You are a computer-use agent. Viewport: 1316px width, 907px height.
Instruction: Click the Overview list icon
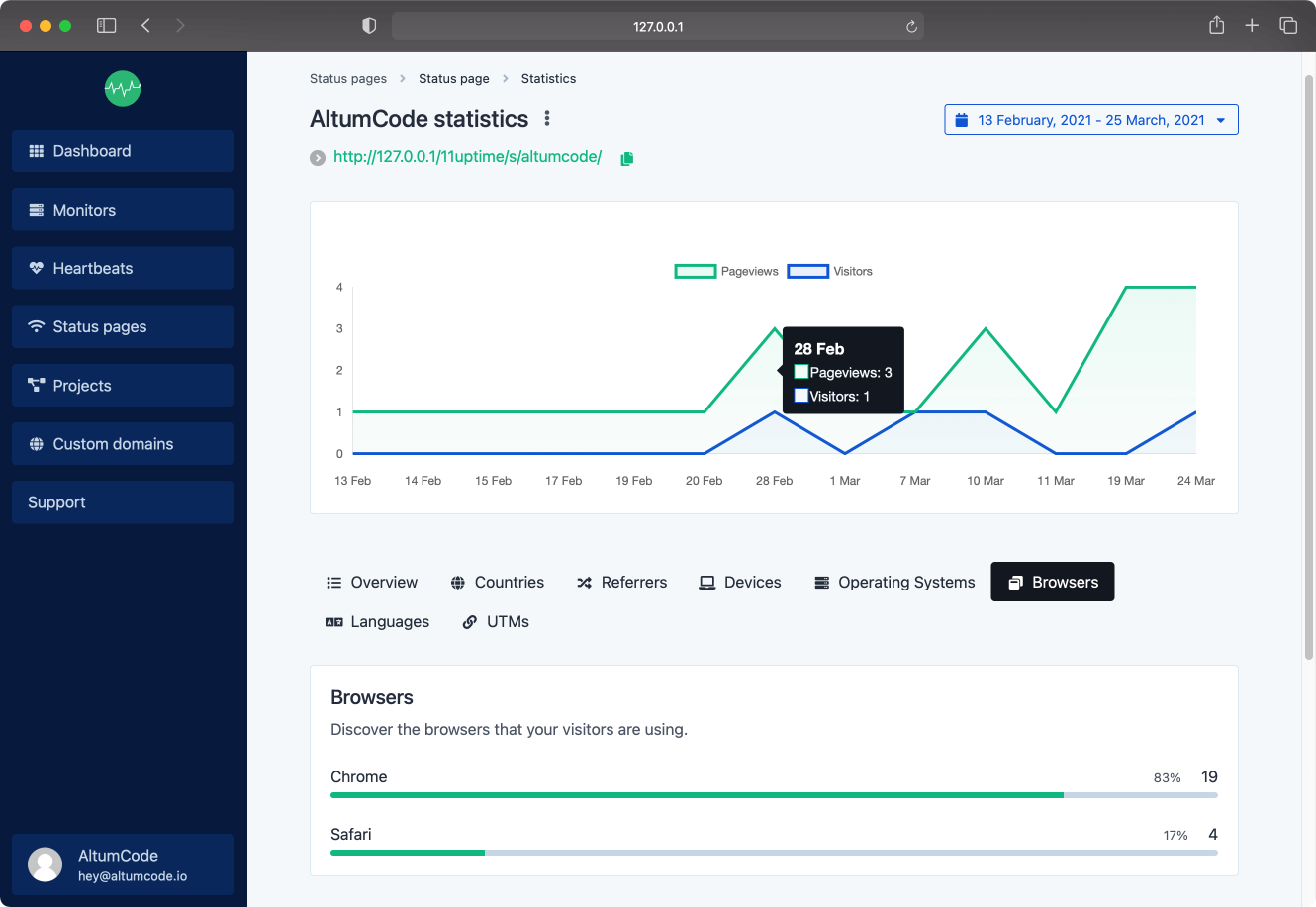(334, 583)
